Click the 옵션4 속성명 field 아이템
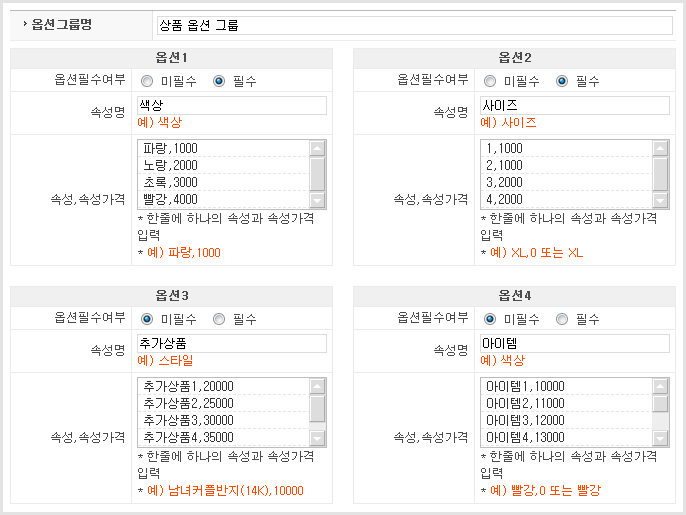Viewport: 686px width, 515px height. tap(574, 343)
